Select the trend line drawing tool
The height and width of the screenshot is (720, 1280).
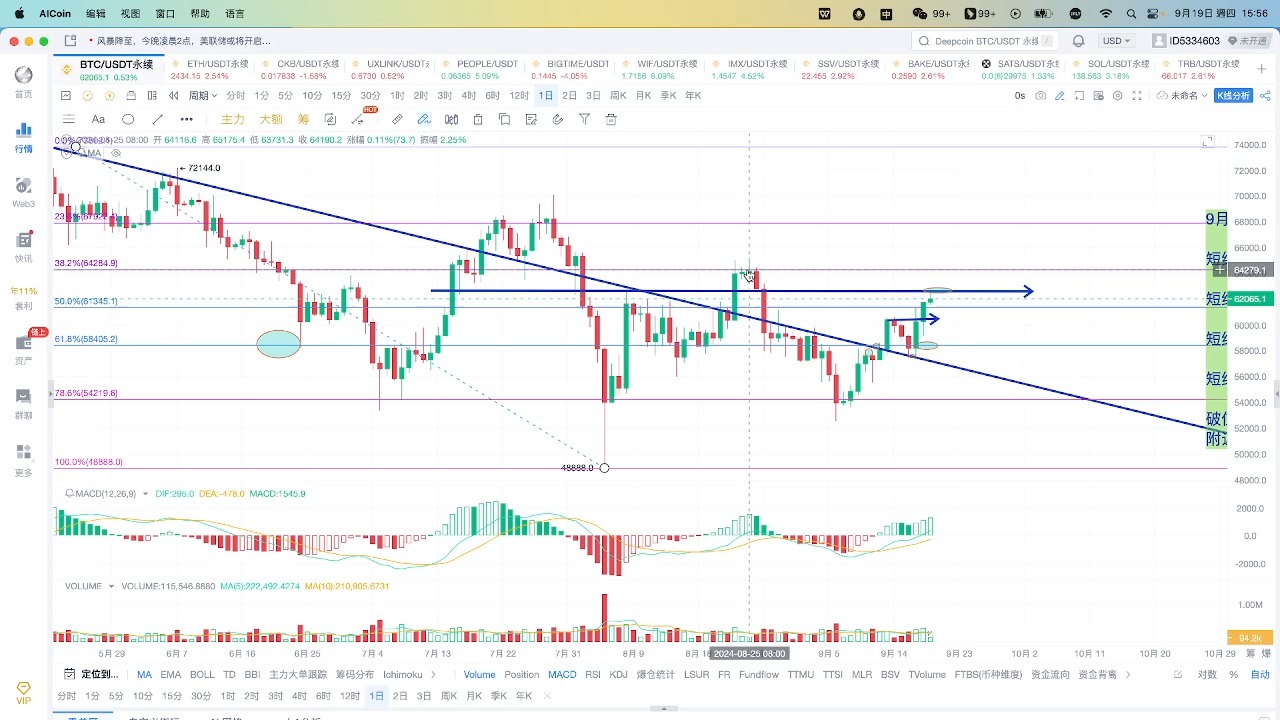156,119
